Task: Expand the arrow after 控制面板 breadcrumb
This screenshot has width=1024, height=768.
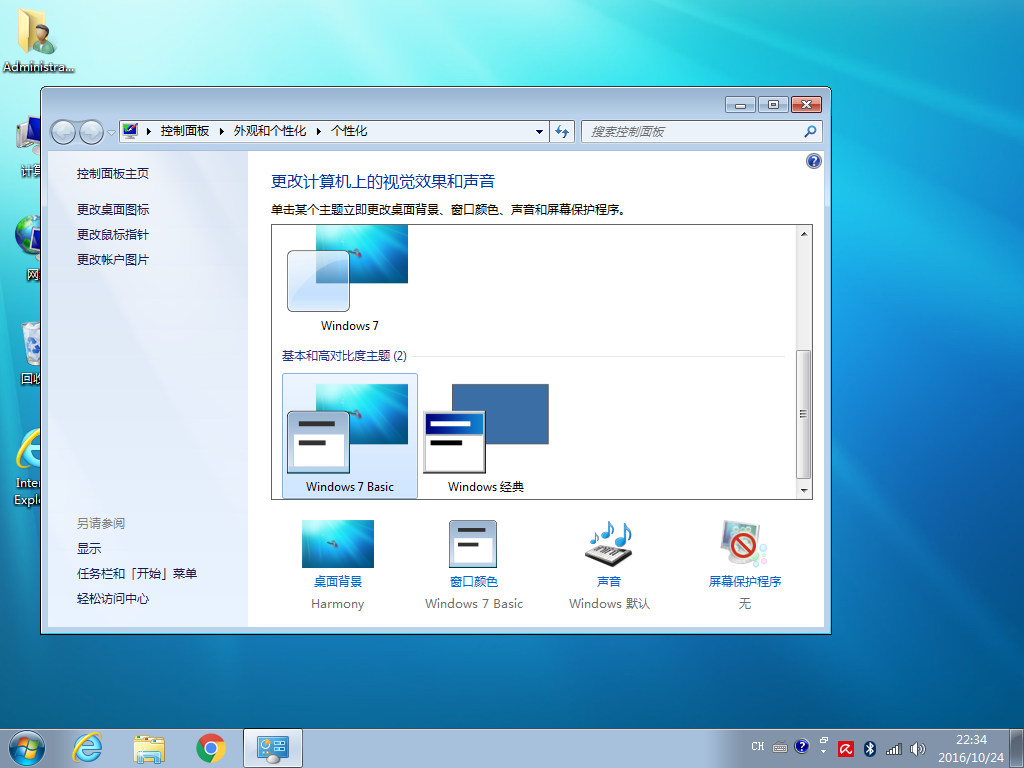Action: pyautogui.click(x=221, y=131)
